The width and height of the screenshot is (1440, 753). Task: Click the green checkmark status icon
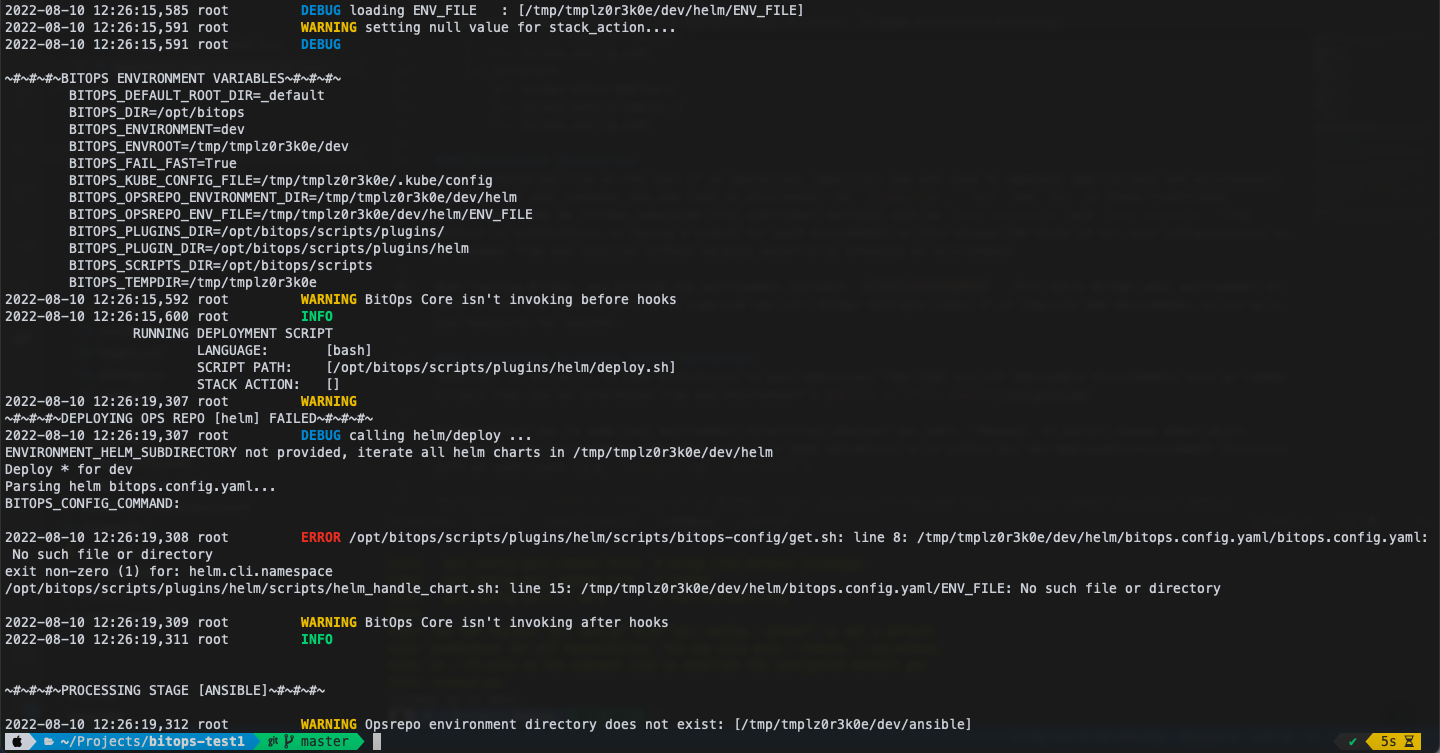click(1352, 742)
